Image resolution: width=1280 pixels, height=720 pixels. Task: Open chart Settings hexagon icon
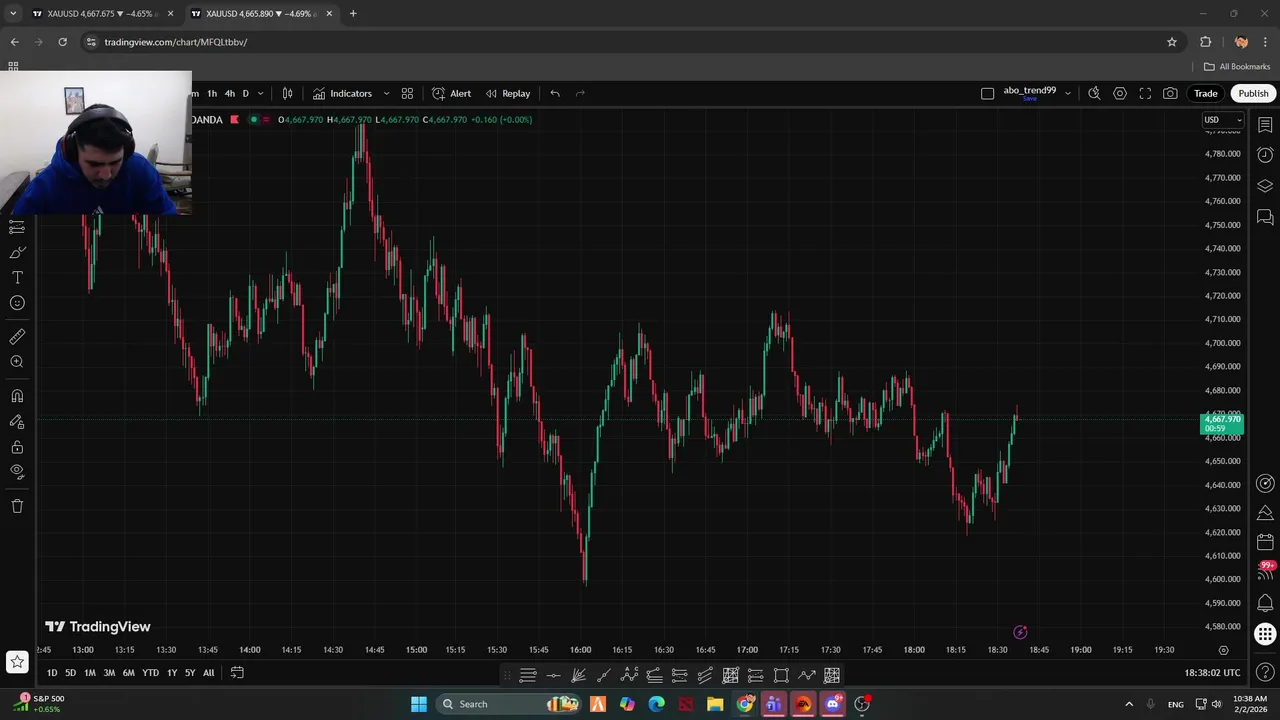1120,93
